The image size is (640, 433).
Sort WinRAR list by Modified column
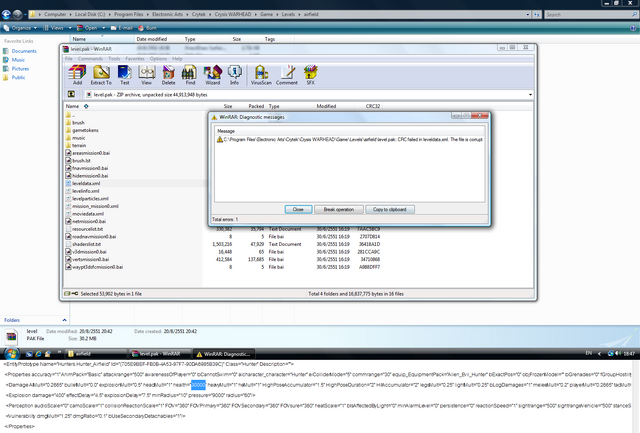pos(326,106)
